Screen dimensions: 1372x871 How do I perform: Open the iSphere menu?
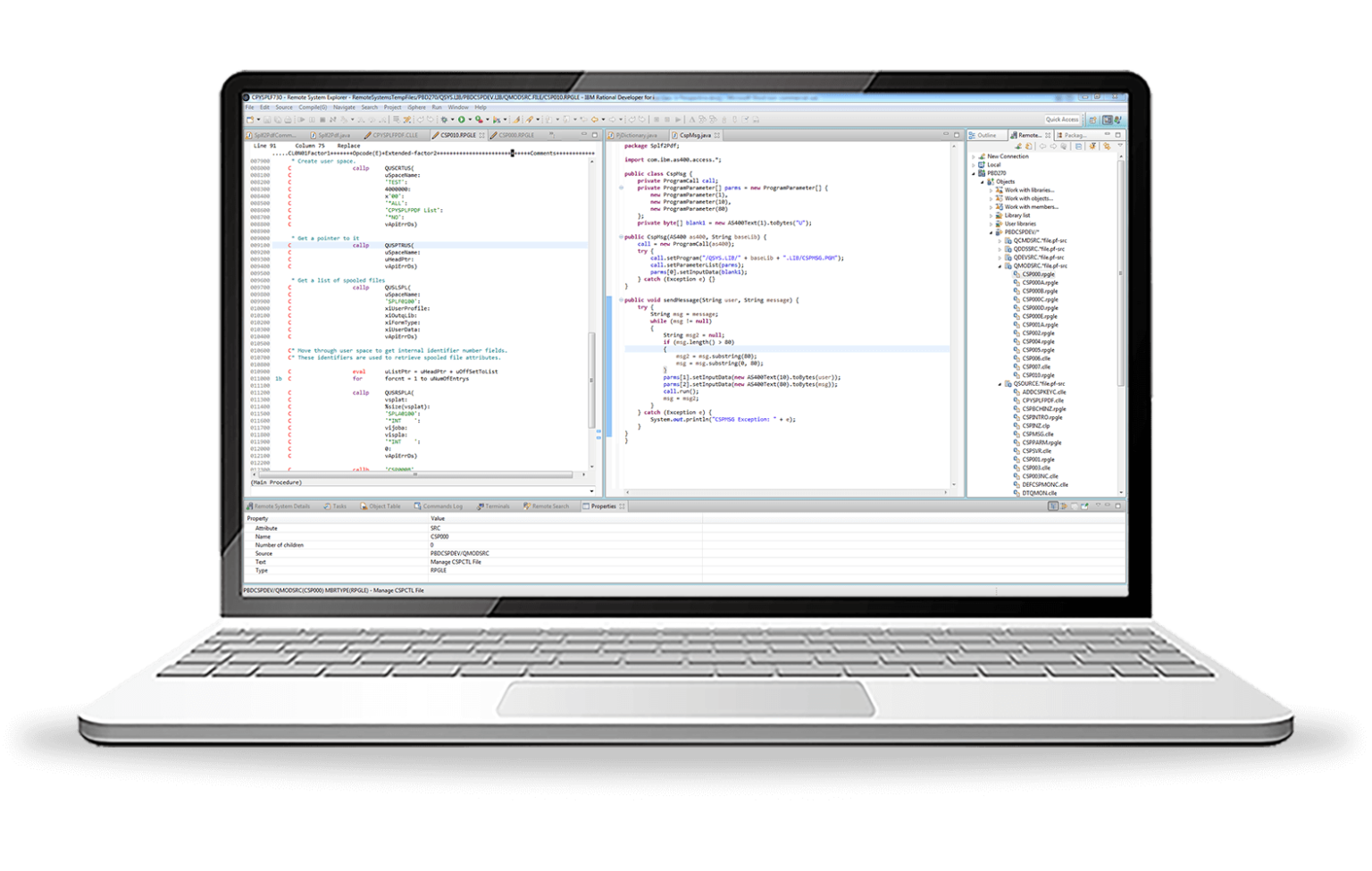[x=416, y=106]
